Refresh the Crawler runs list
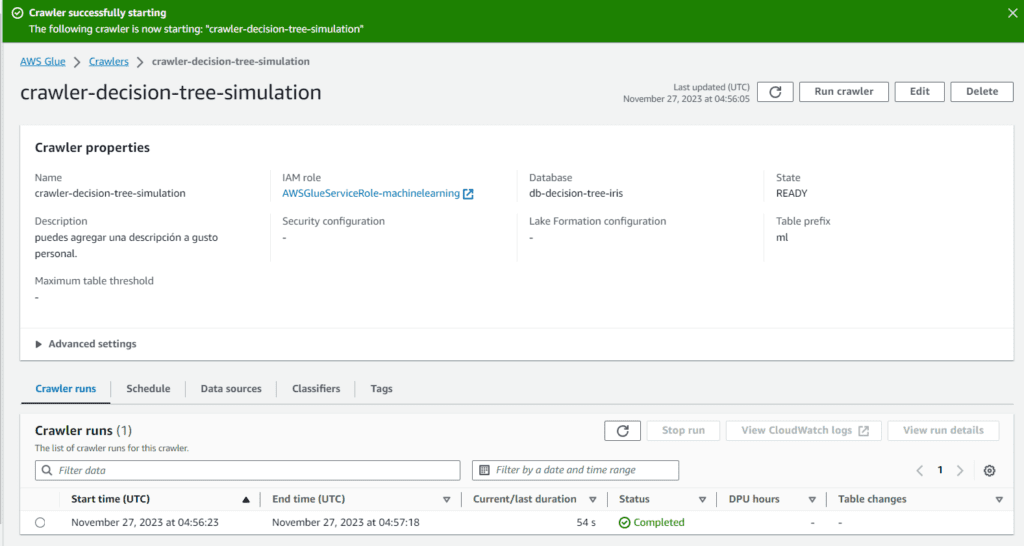The image size is (1024, 546). 622,430
